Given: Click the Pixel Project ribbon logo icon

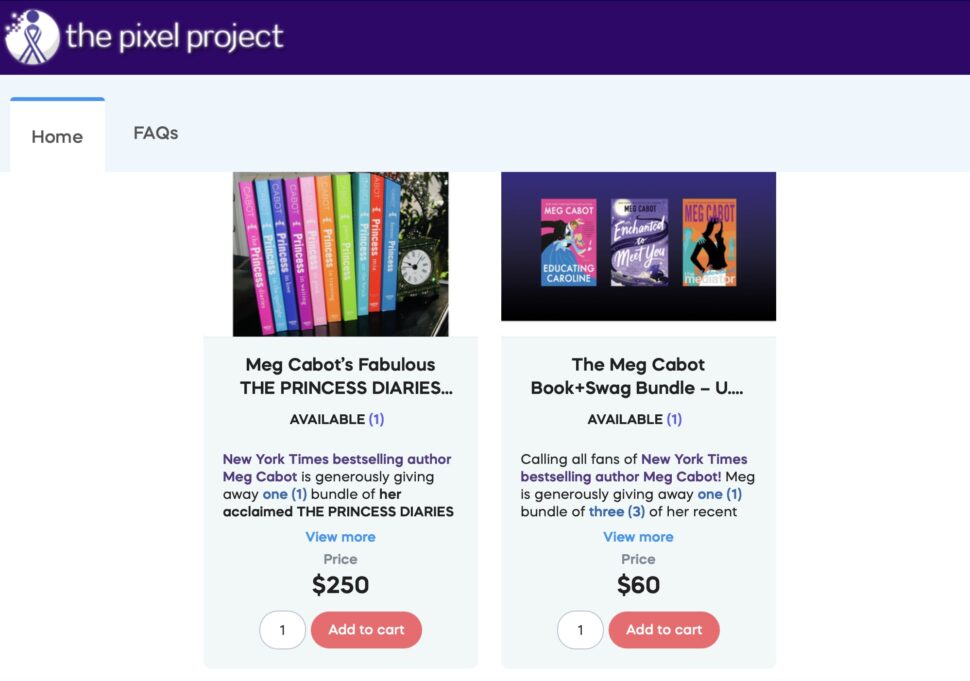Looking at the screenshot, I should (x=32, y=37).
